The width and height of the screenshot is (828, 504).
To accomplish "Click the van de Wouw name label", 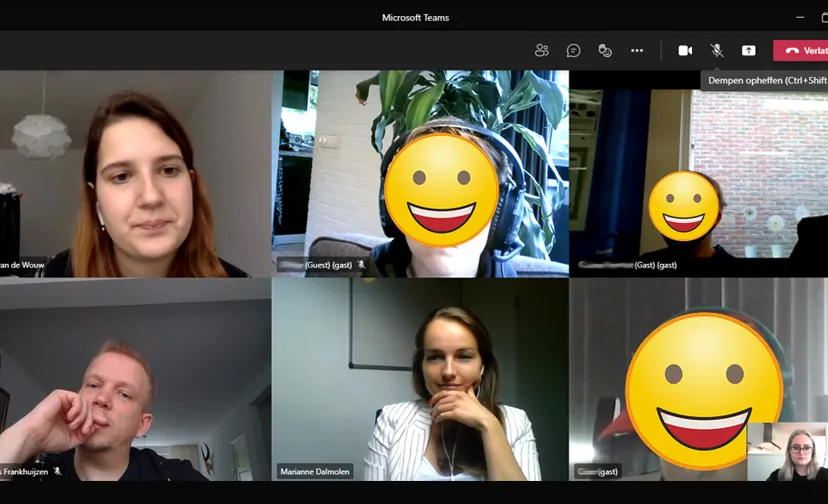I will point(22,265).
